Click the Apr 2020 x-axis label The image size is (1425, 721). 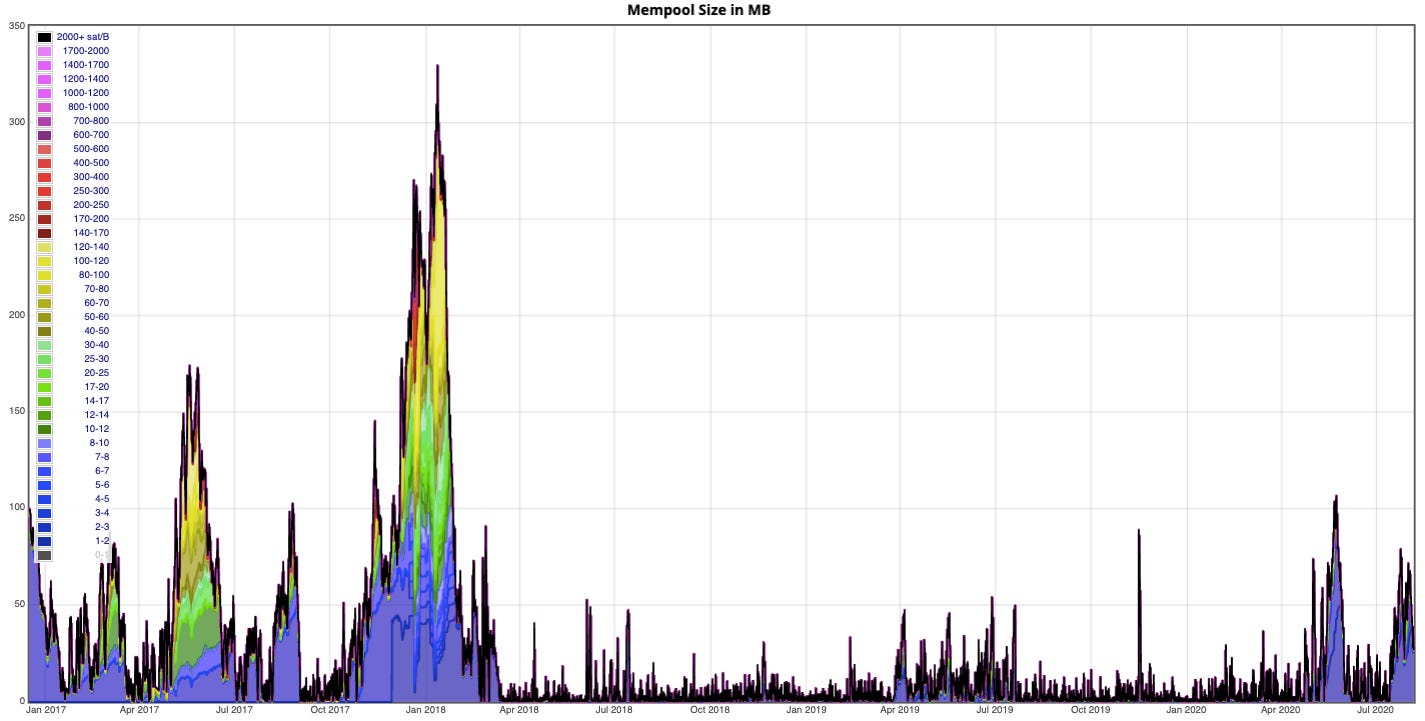tap(1281, 710)
